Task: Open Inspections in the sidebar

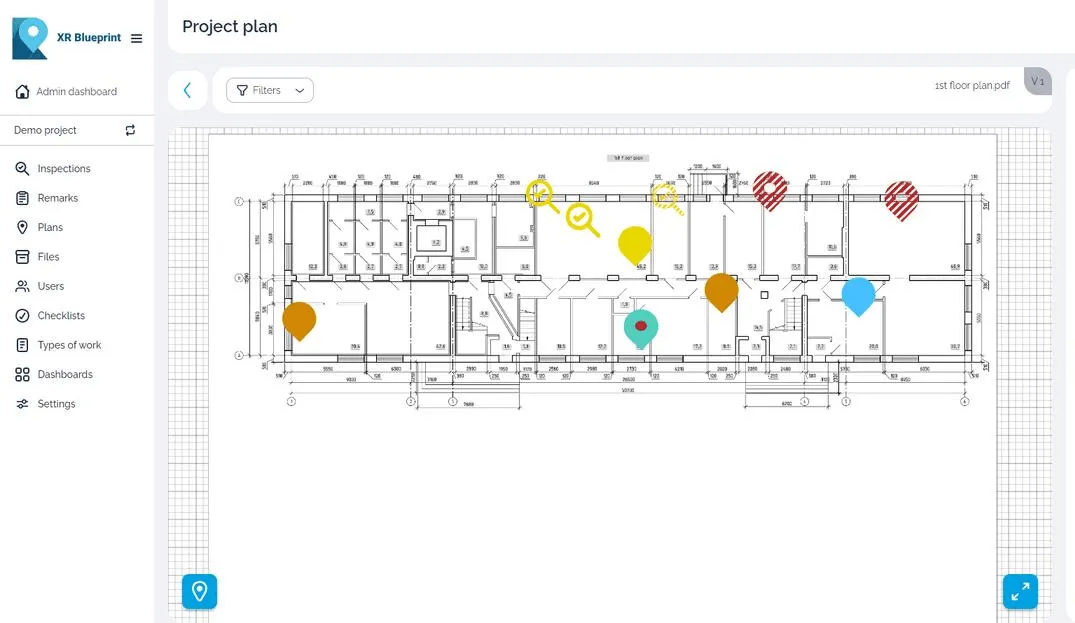Action: pos(64,169)
